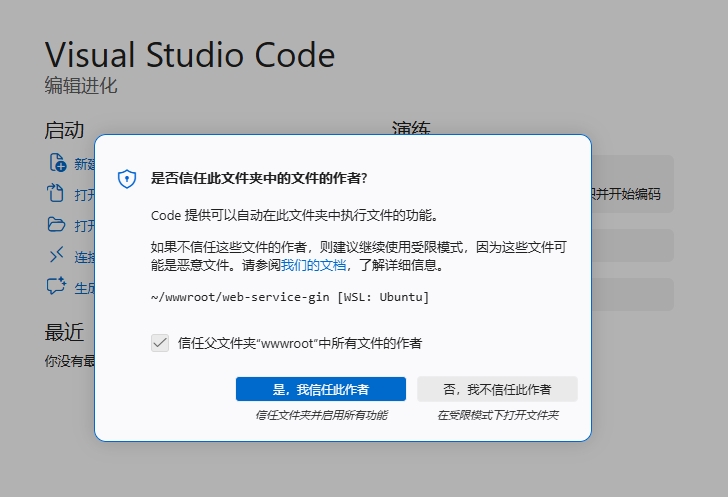Click the button to not trust this author
728x497 pixels.
(497, 389)
